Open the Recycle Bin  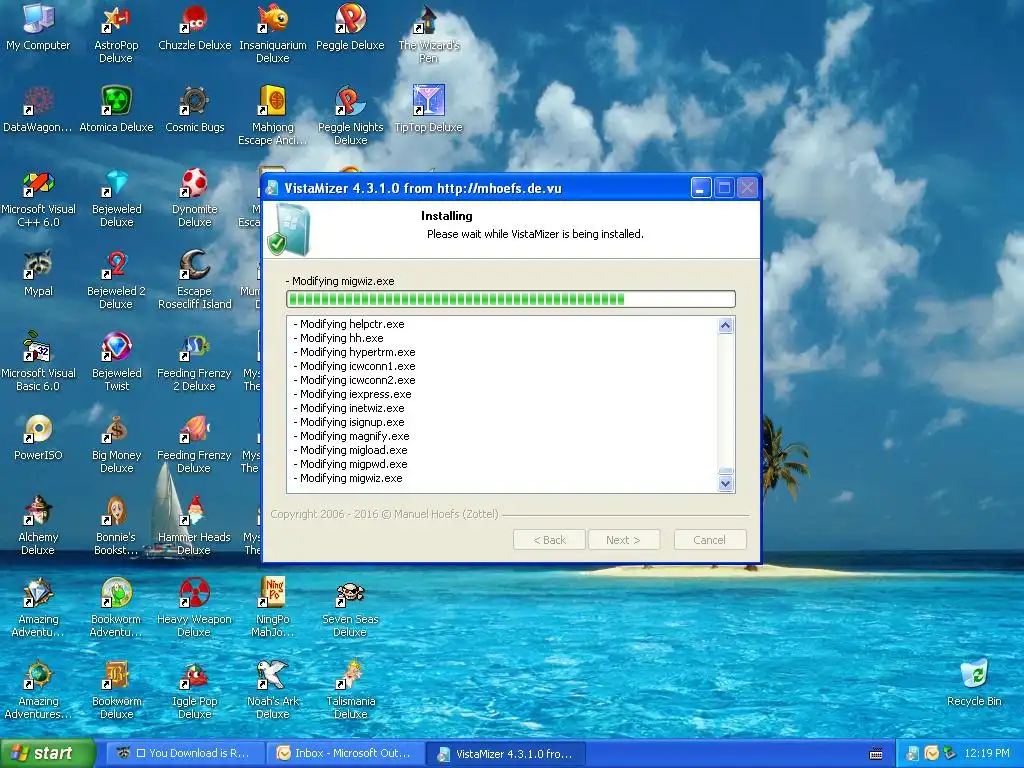click(x=974, y=682)
